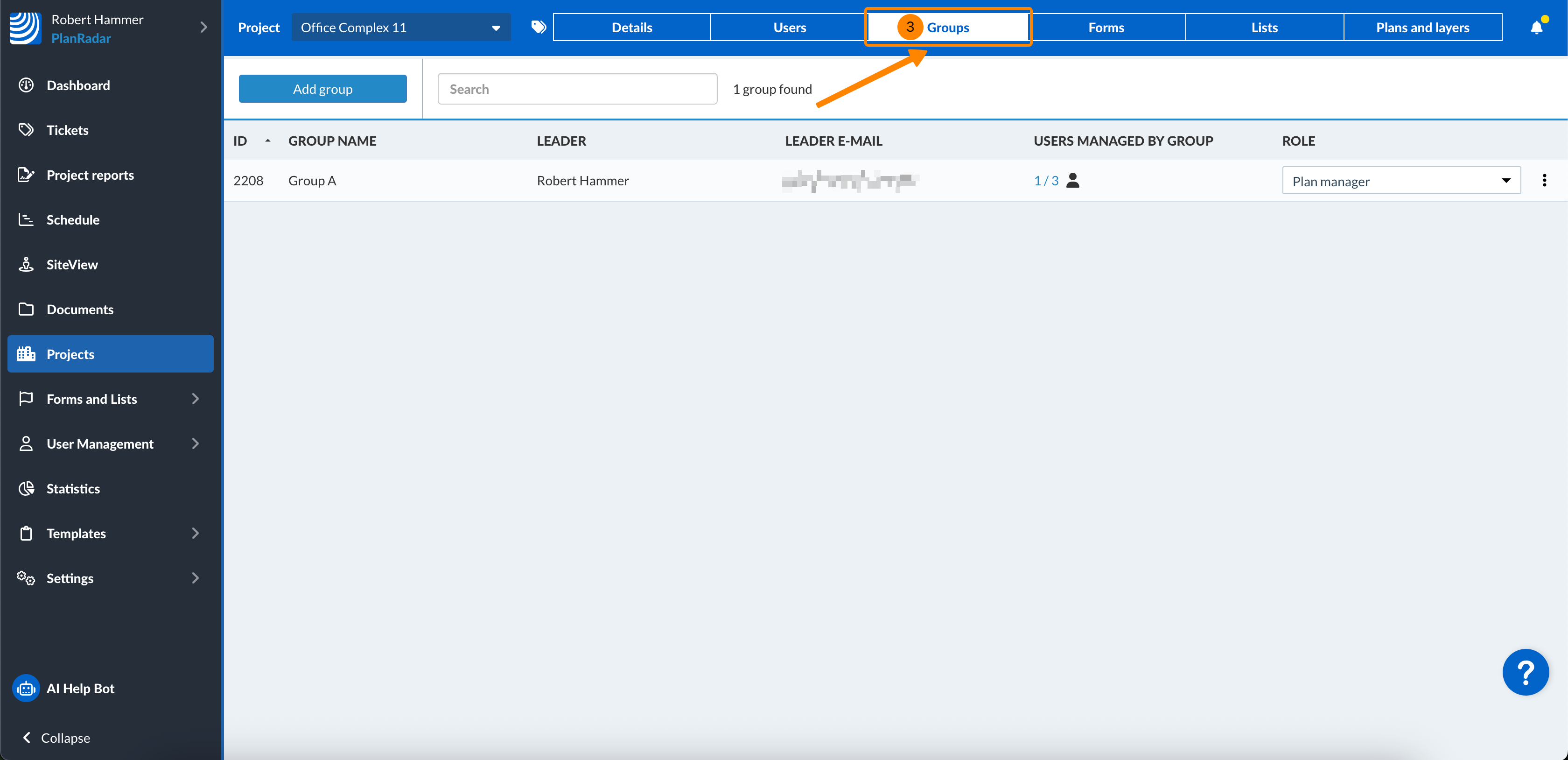
Task: Click into the Search groups field
Action: point(576,89)
